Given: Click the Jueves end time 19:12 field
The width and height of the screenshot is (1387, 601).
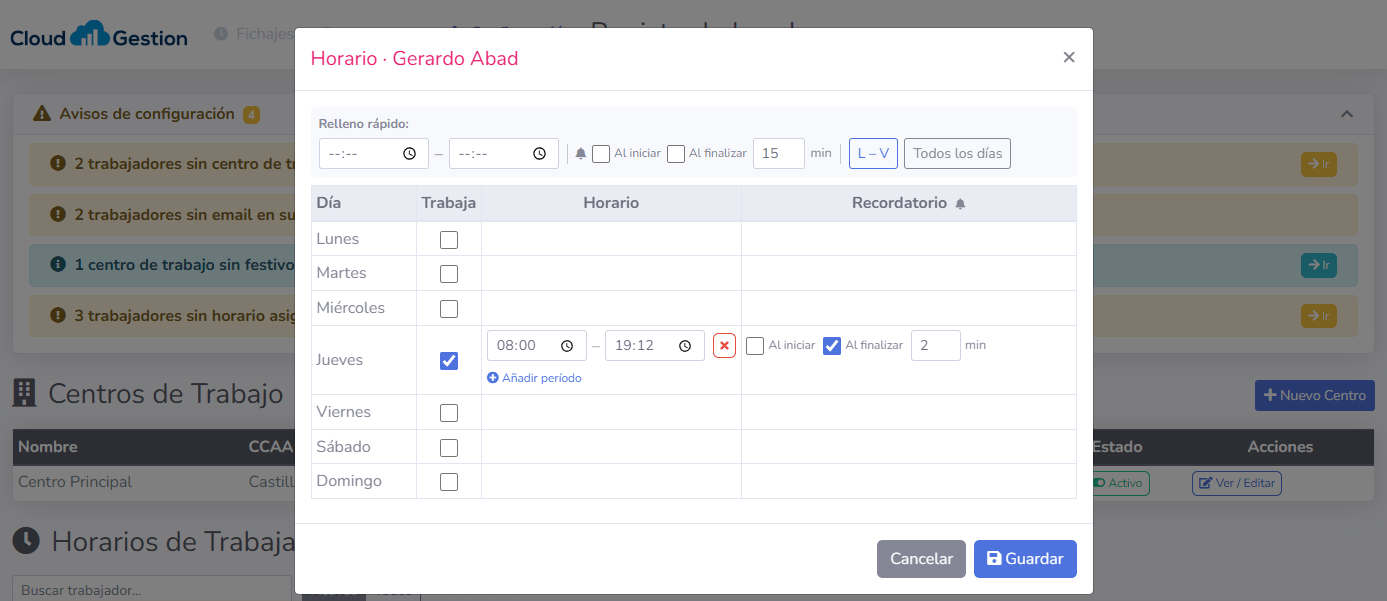Looking at the screenshot, I should [x=655, y=346].
